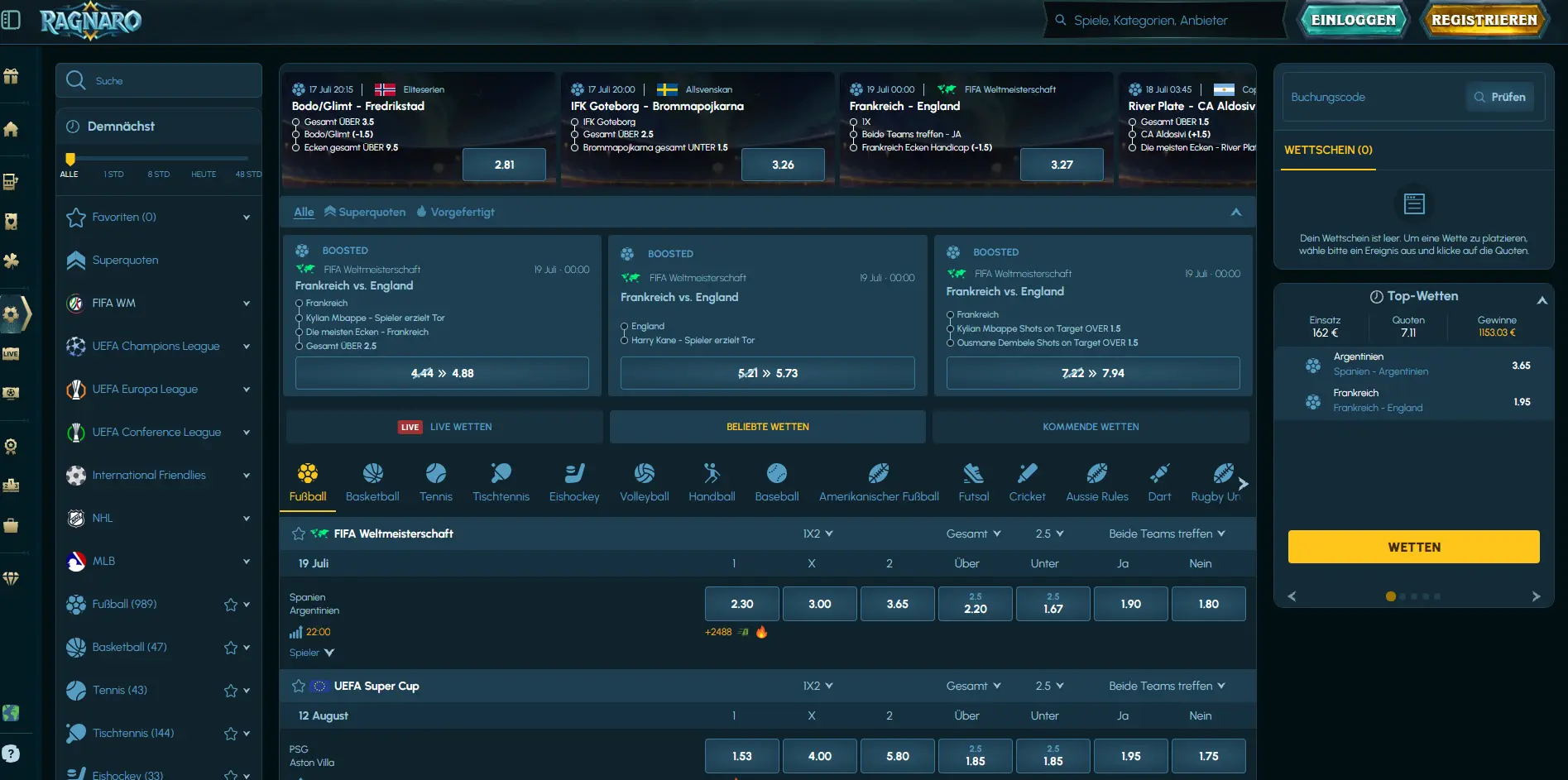
Task: Click the help question mark icon
Action: pos(11,754)
